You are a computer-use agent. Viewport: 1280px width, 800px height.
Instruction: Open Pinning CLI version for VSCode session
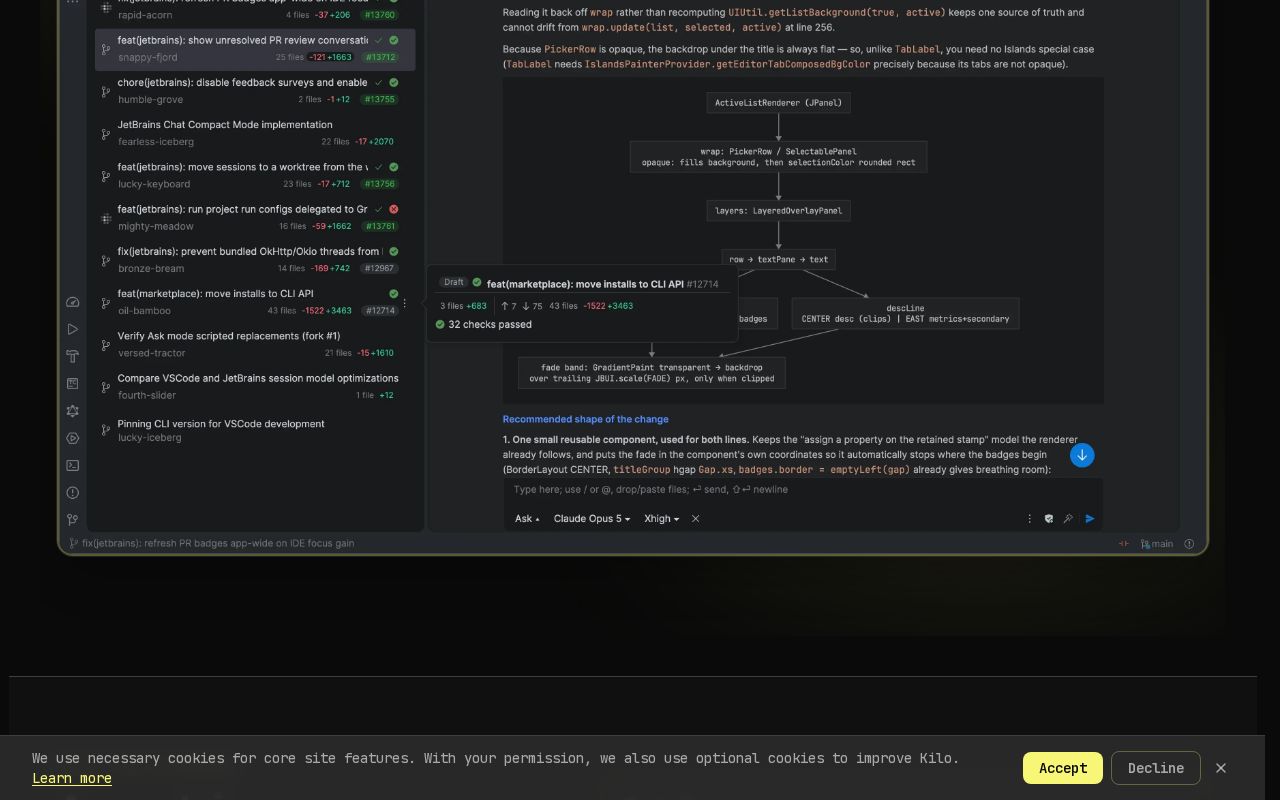[x=255, y=430]
